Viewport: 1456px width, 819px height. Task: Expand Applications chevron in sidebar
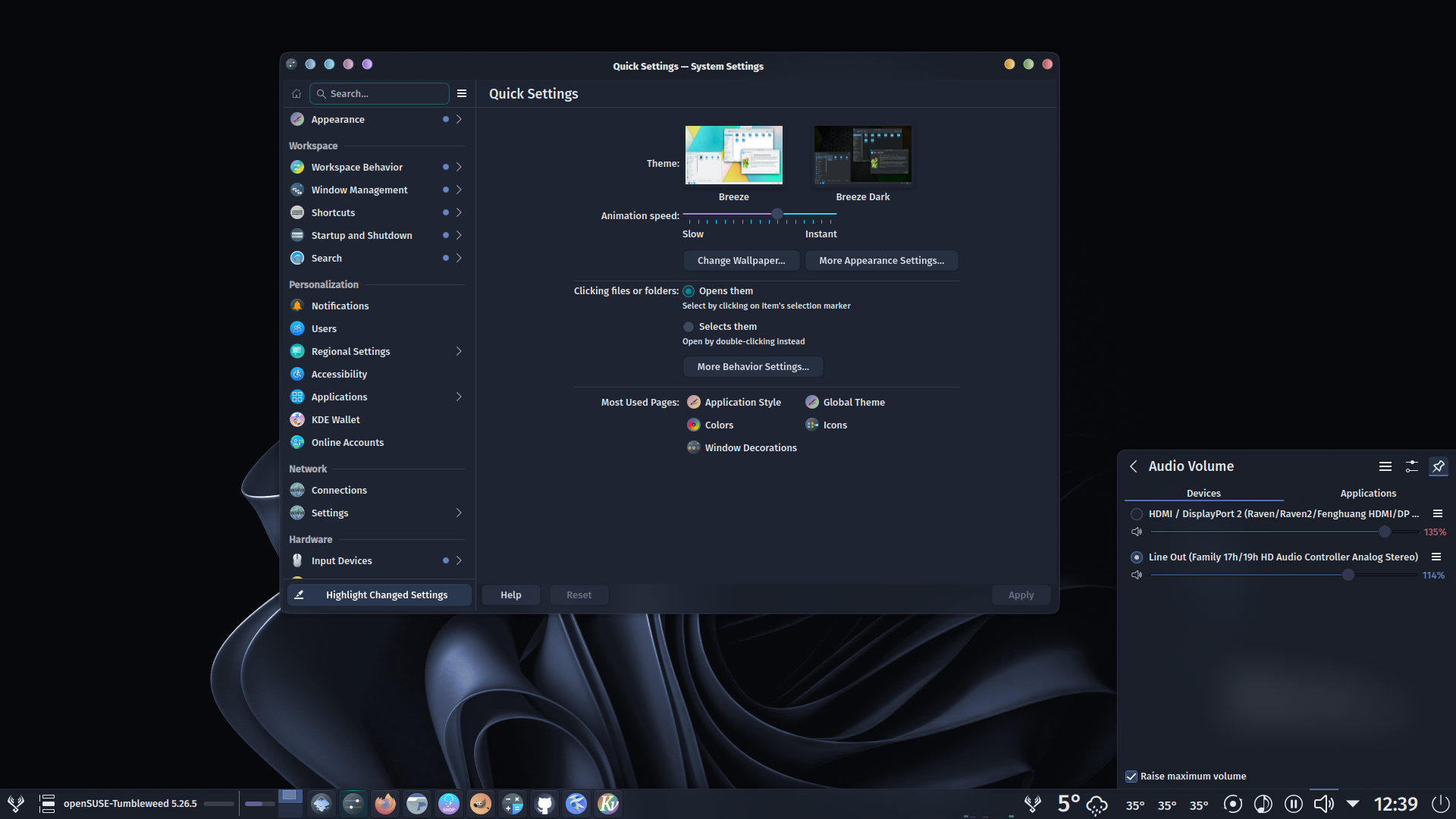pyautogui.click(x=459, y=397)
